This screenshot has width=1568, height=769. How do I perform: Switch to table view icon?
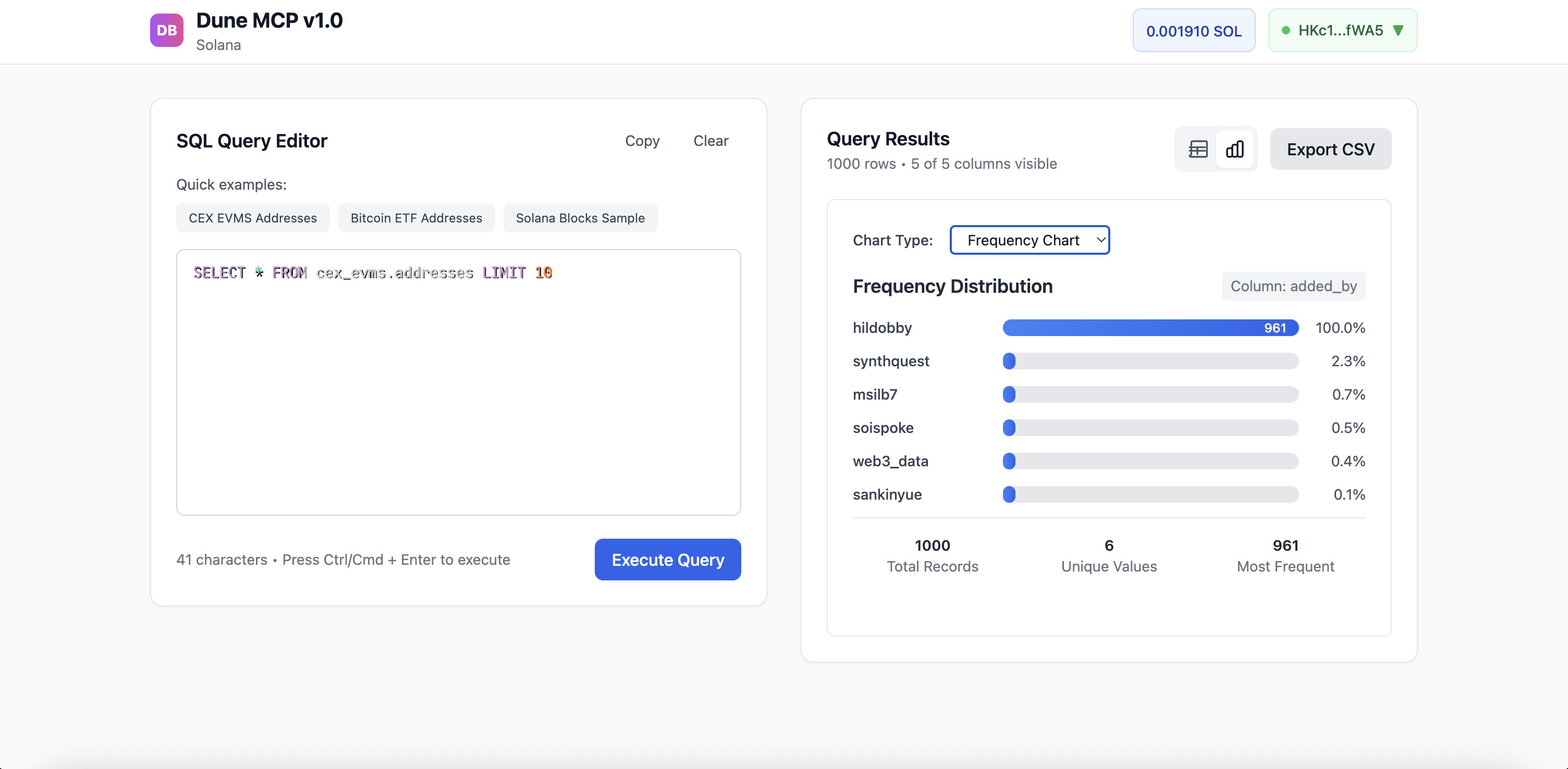[1197, 149]
